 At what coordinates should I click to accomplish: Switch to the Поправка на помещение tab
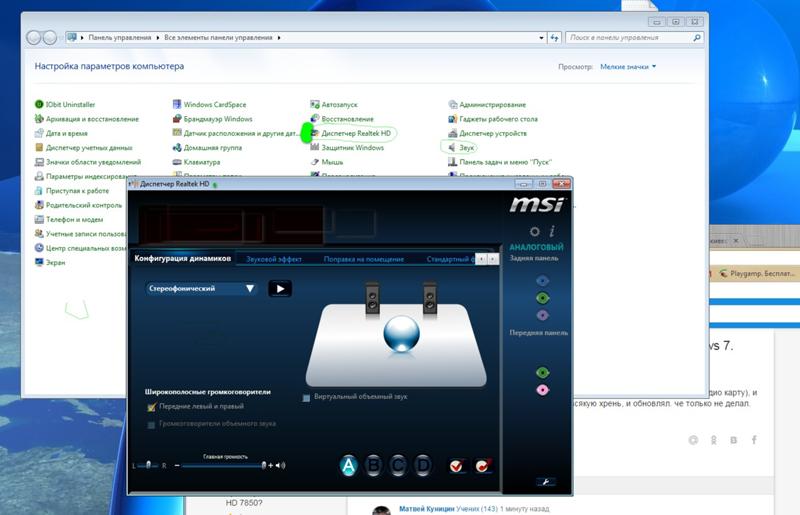[x=364, y=259]
